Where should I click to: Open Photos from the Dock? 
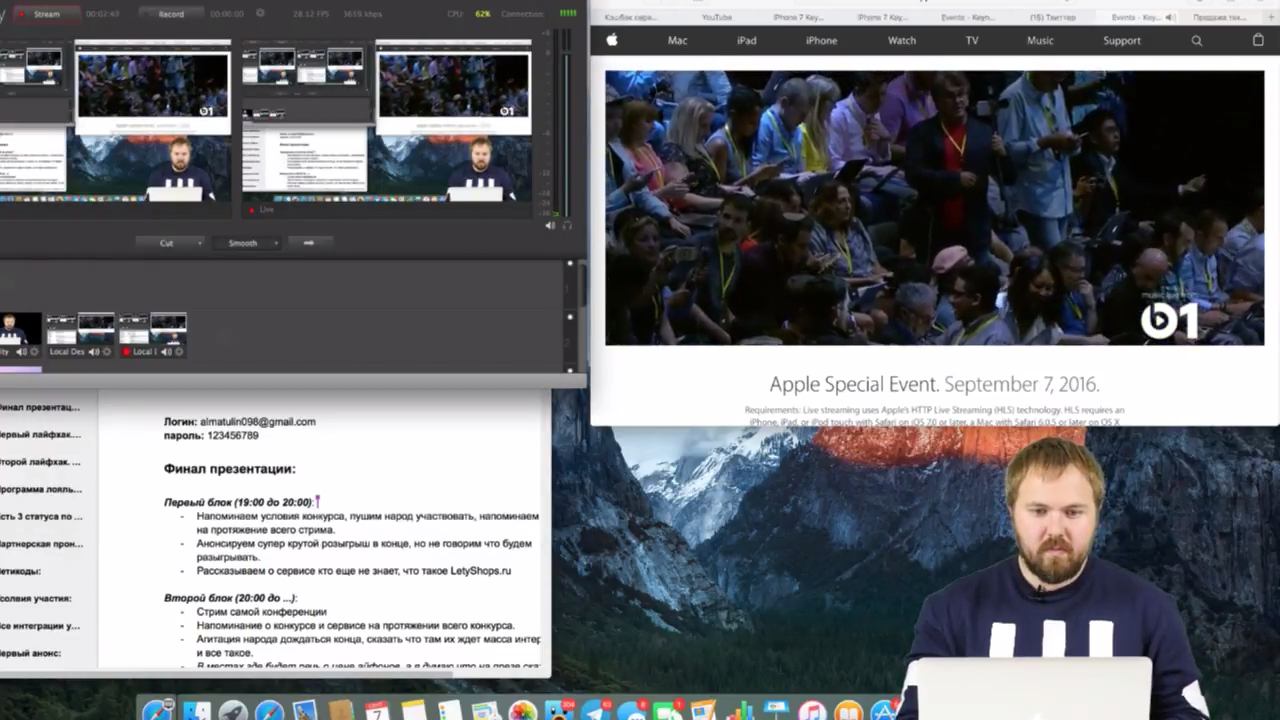[522, 711]
